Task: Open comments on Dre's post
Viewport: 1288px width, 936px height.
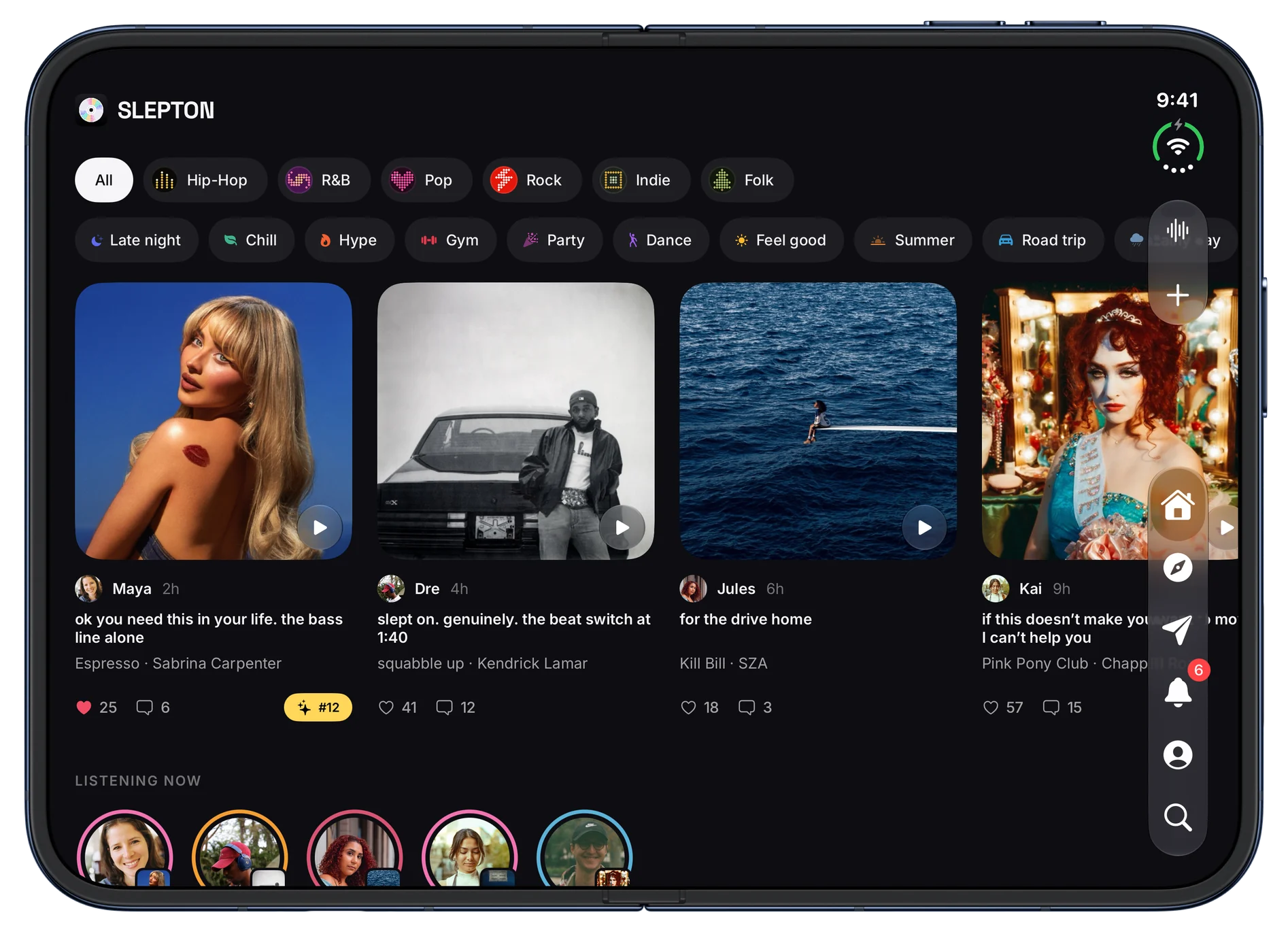Action: click(x=456, y=707)
